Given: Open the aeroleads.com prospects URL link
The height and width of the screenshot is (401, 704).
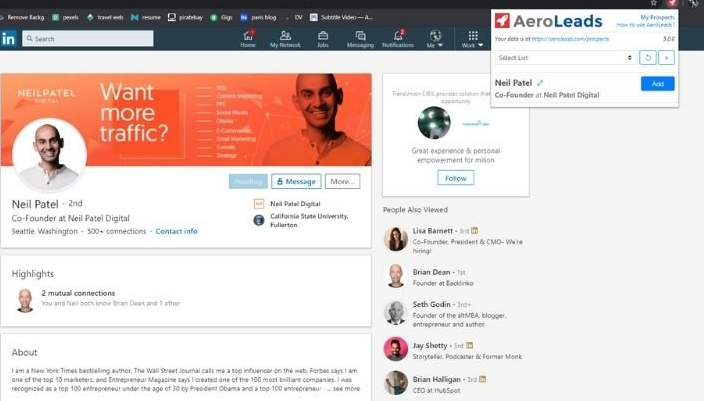Looking at the screenshot, I should [x=570, y=39].
